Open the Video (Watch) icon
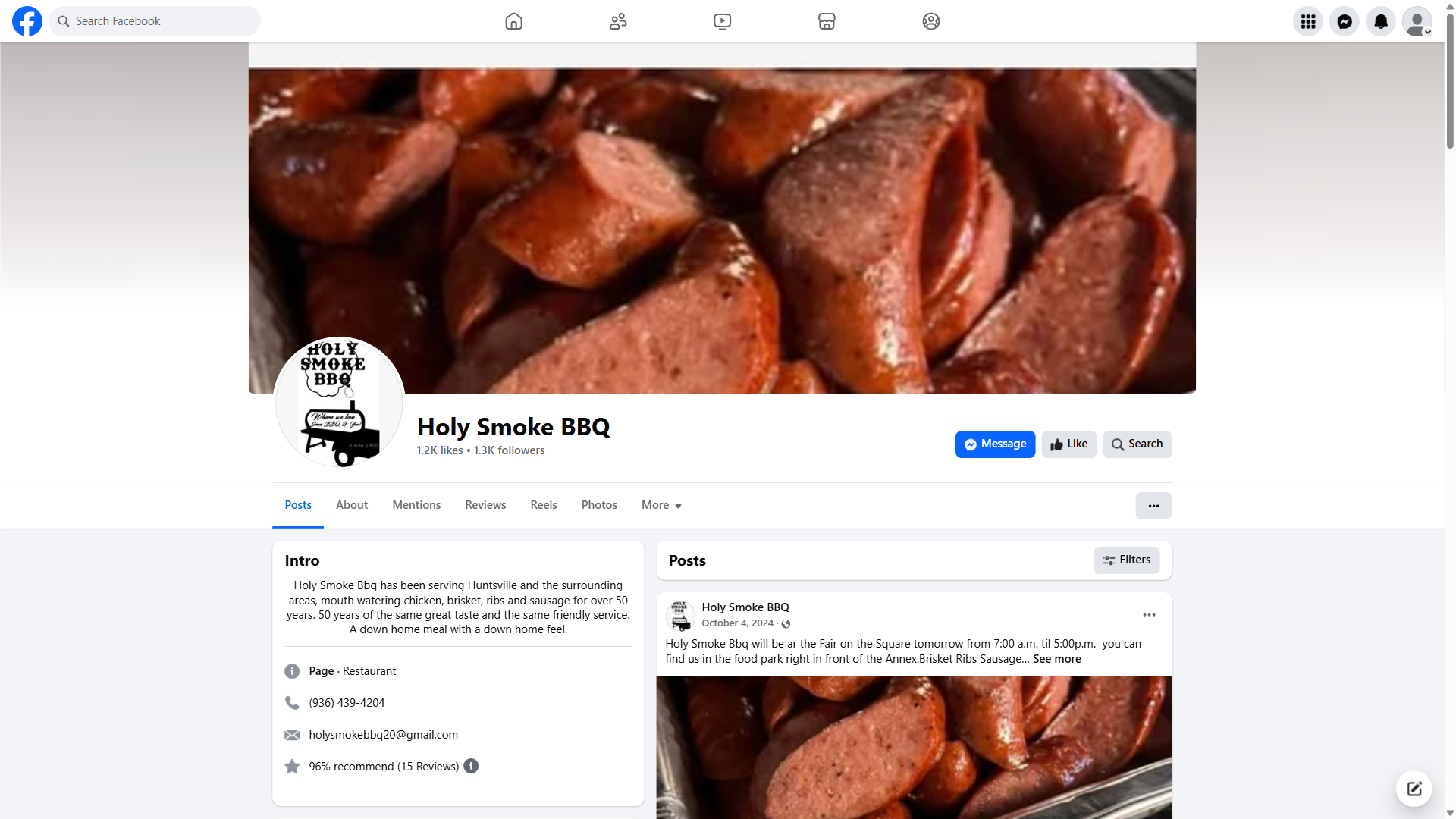 click(x=722, y=21)
